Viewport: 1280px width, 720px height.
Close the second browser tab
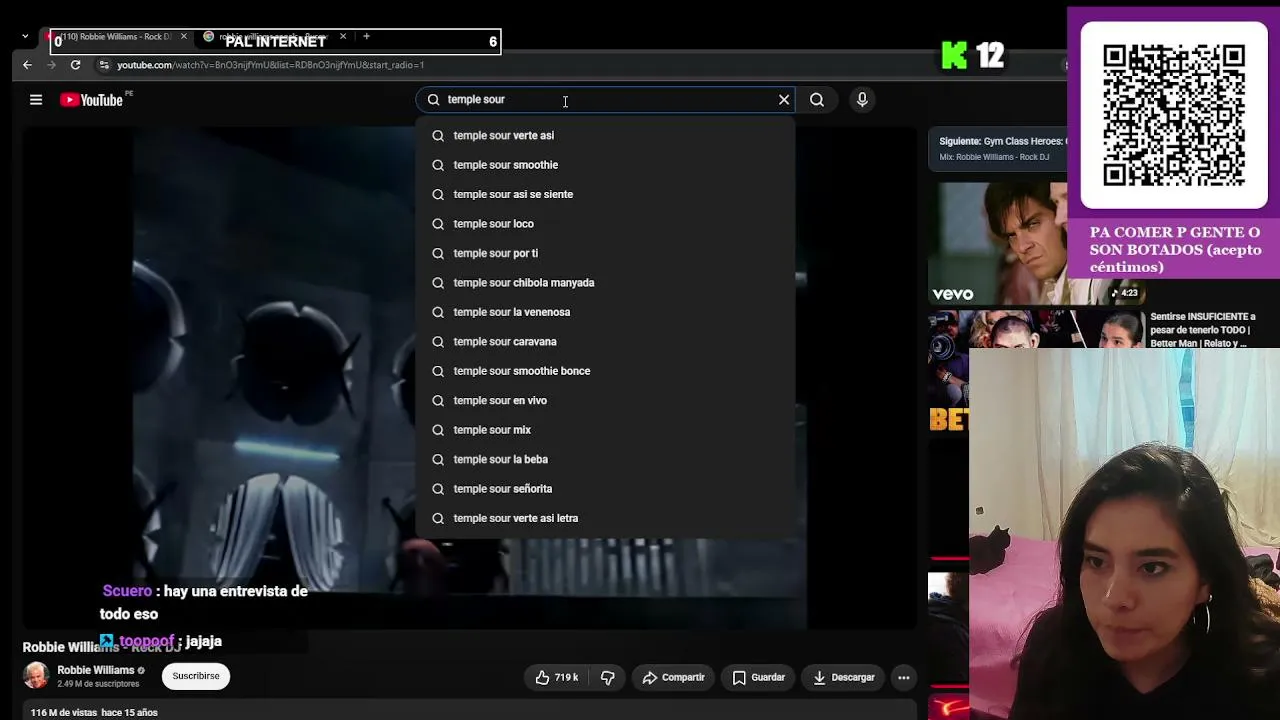pyautogui.click(x=343, y=37)
